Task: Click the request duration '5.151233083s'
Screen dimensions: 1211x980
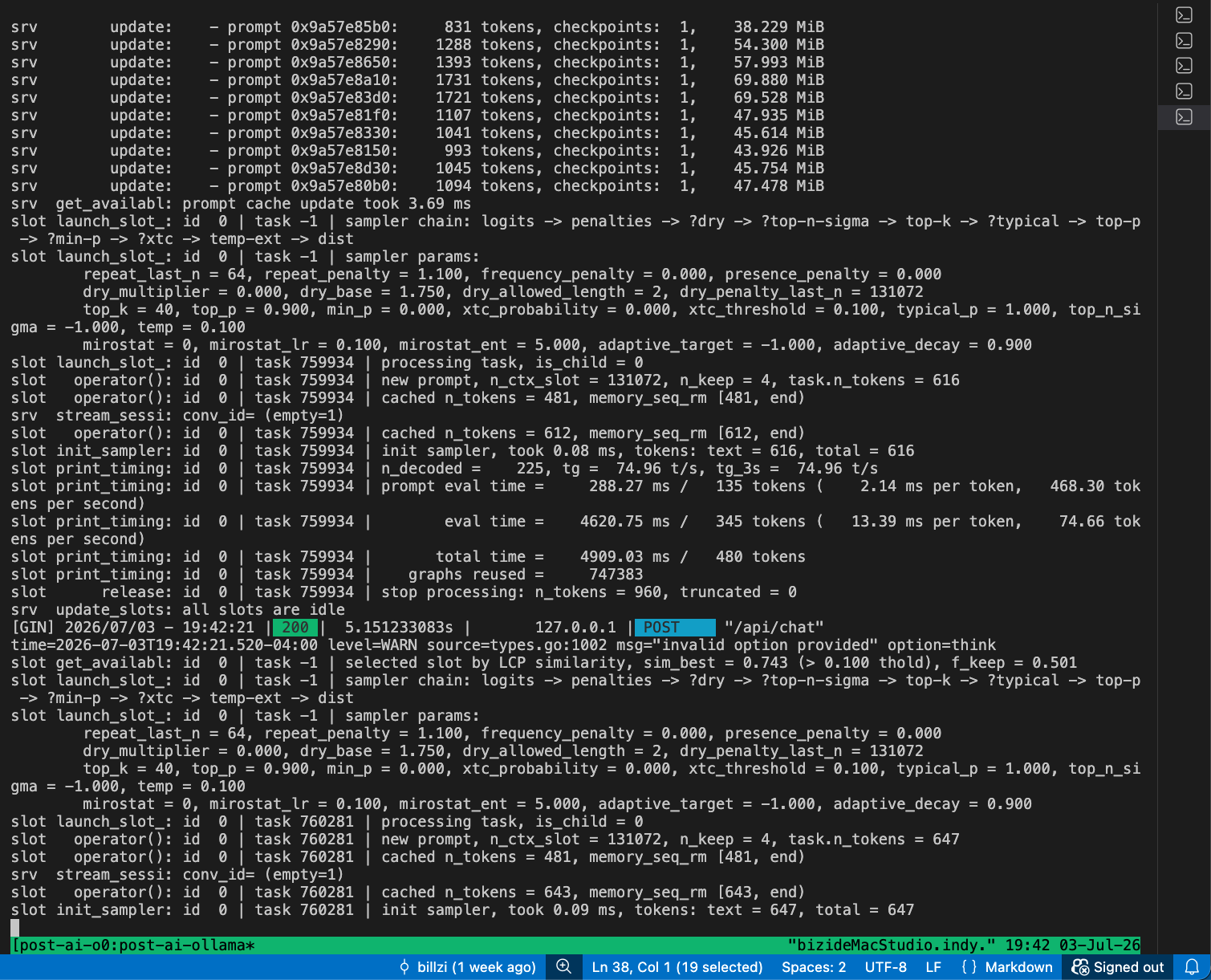Action: 399,628
